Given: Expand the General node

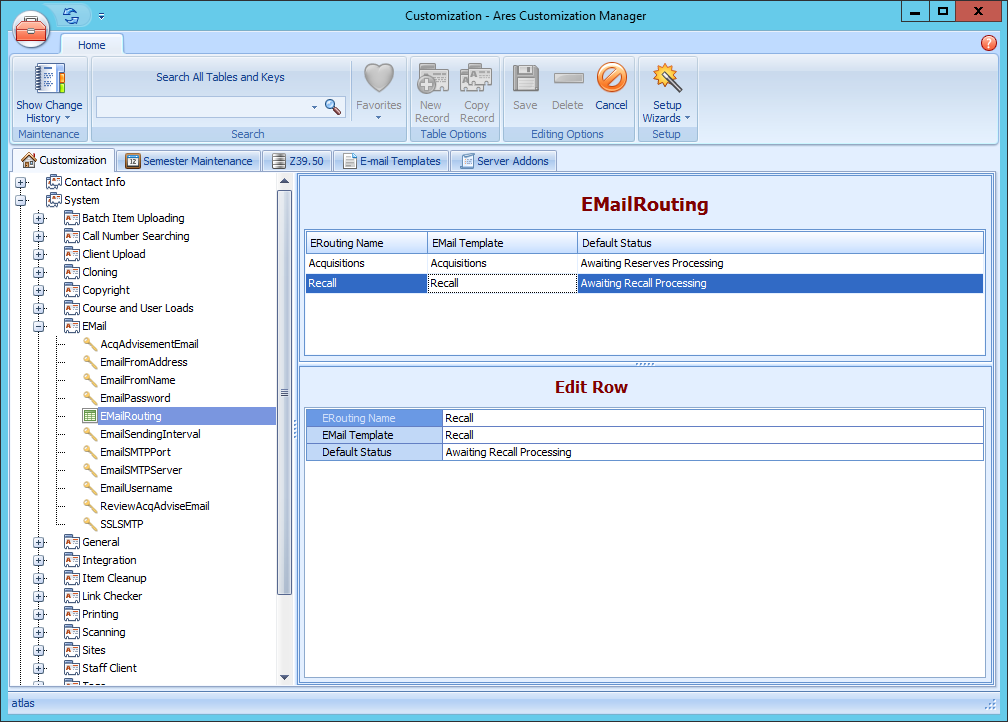Looking at the screenshot, I should click(x=38, y=541).
